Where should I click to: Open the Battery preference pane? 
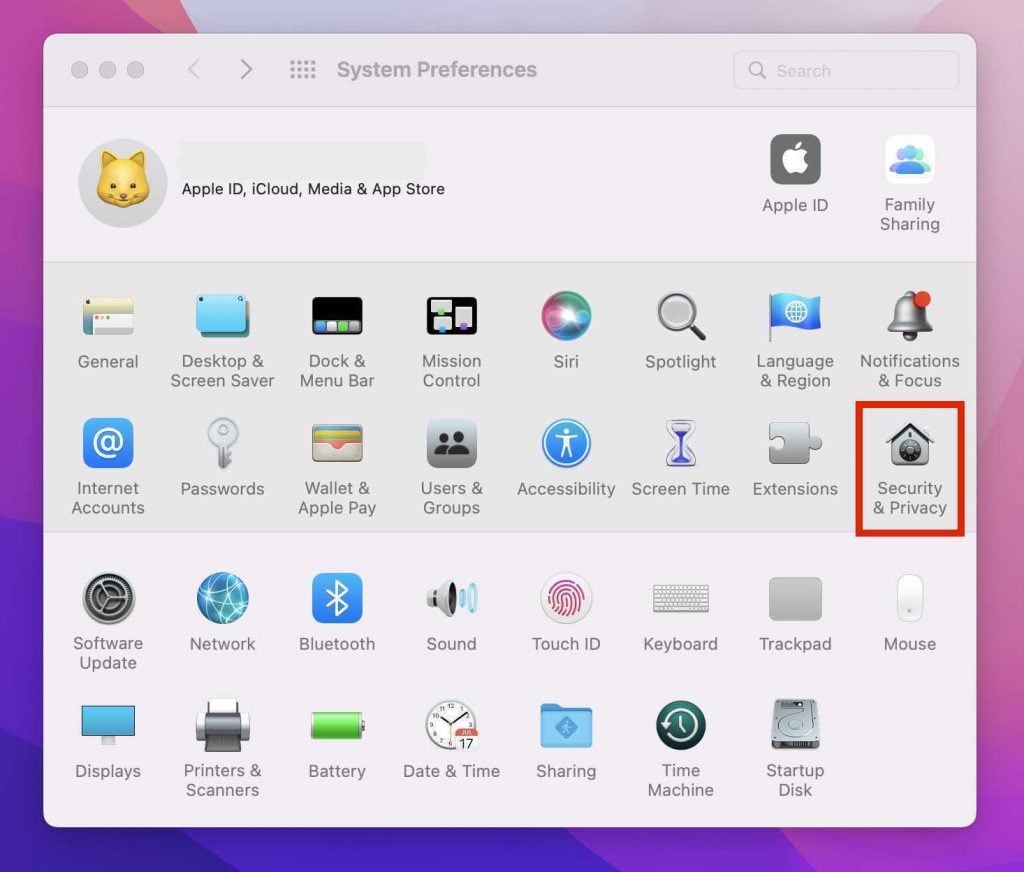(x=337, y=726)
